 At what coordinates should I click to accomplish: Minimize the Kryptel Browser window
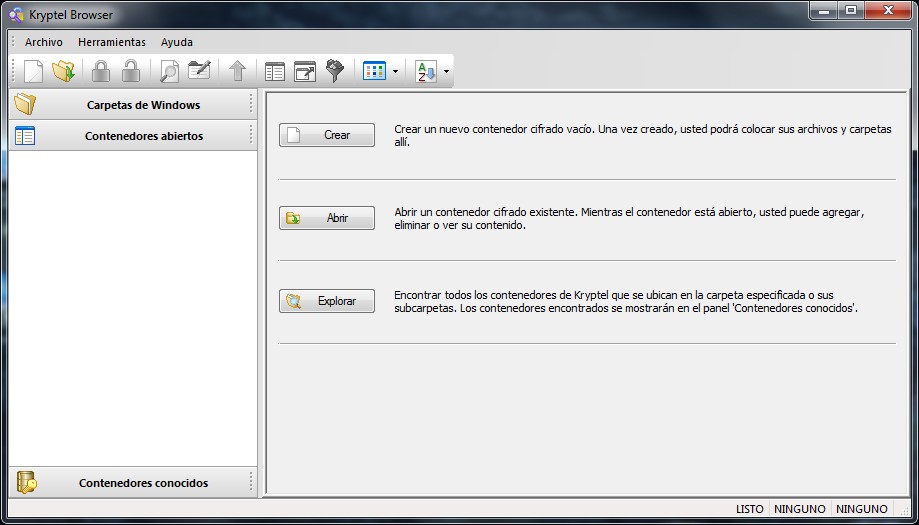(823, 10)
